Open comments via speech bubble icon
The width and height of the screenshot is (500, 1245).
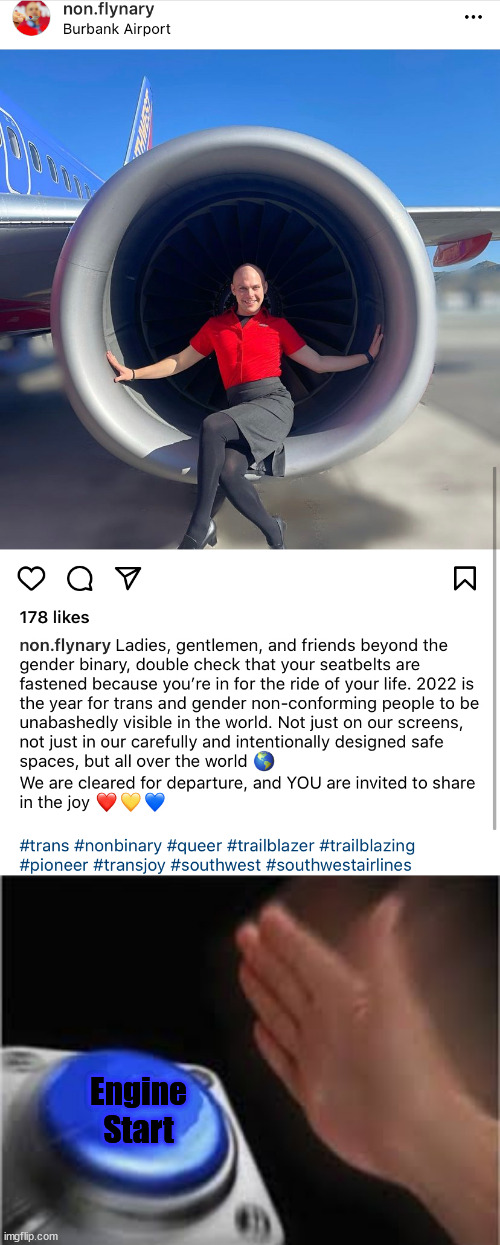coord(80,578)
